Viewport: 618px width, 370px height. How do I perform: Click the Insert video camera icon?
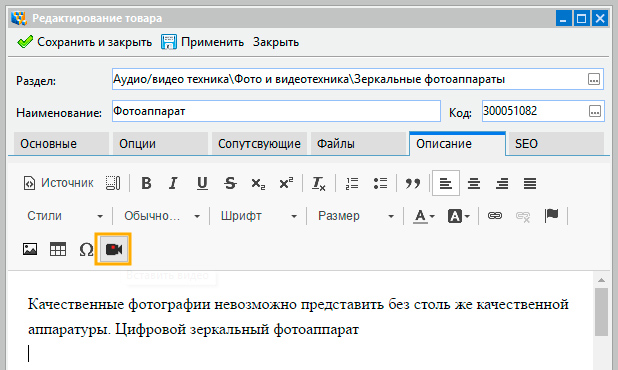tap(114, 249)
